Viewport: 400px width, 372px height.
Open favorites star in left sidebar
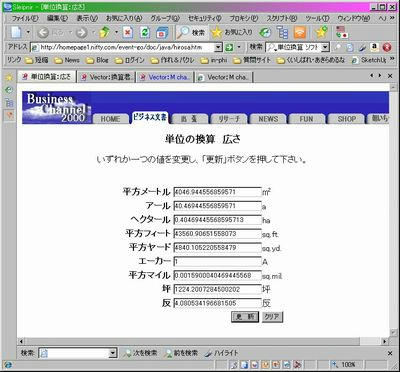pos(10,77)
